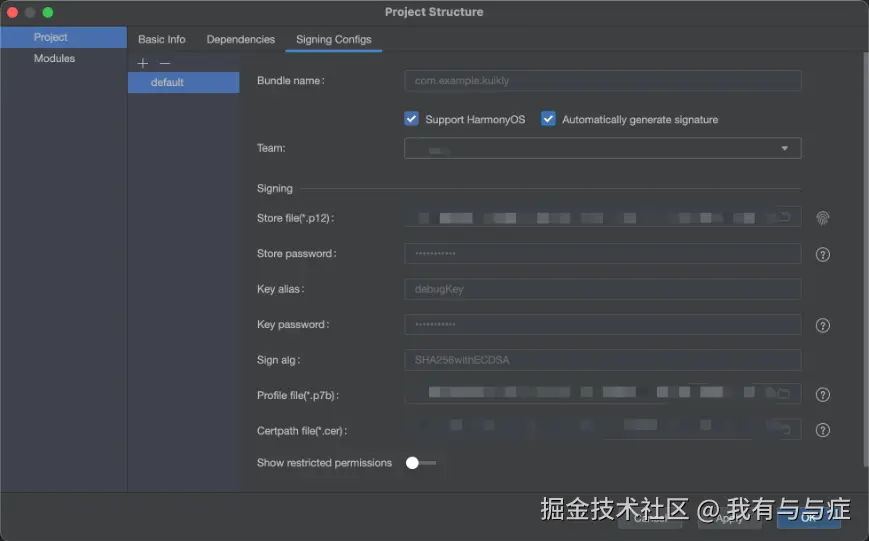
Task: Uncheck Automatically generate signature checkbox
Action: point(548,119)
